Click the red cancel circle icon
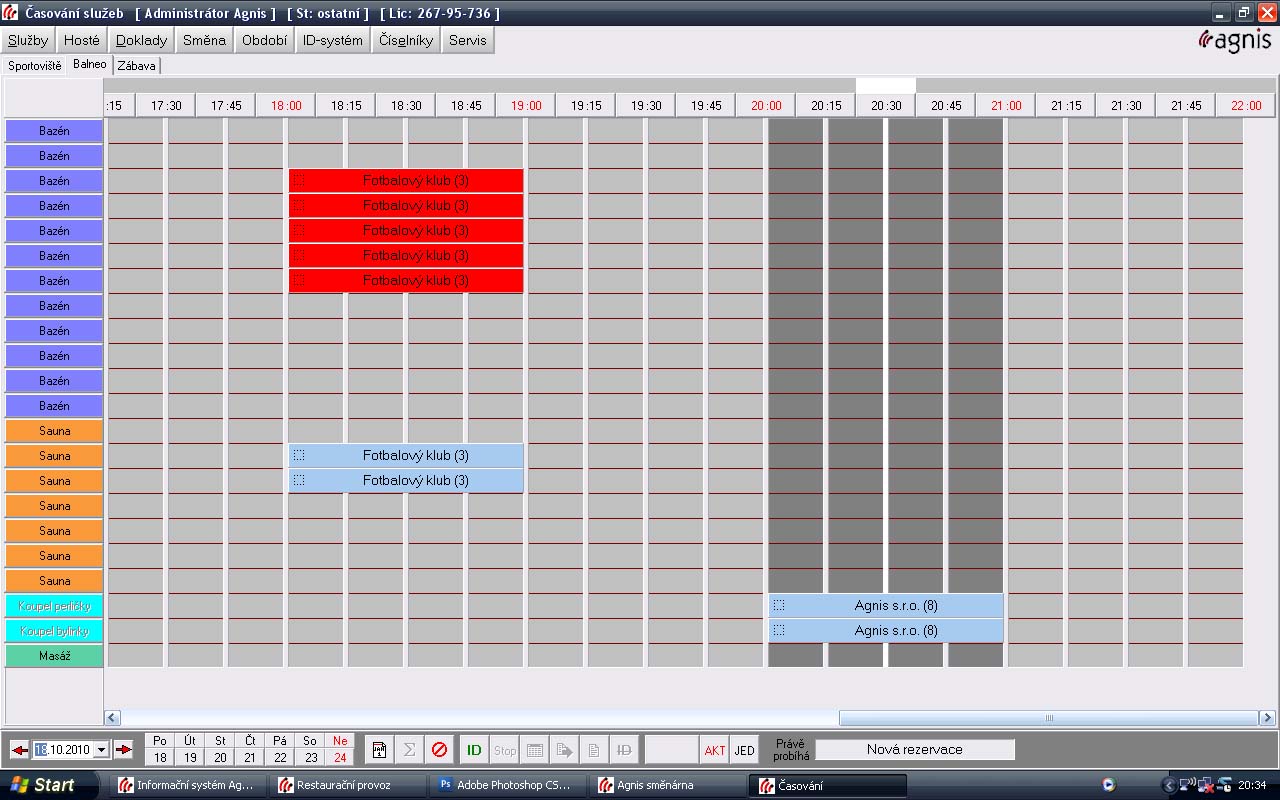This screenshot has height=800, width=1280. [439, 750]
